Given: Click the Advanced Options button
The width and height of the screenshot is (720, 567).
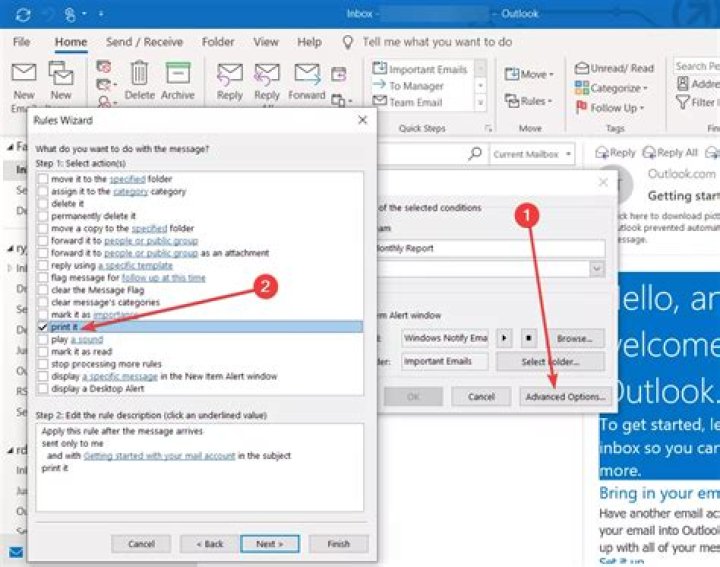Looking at the screenshot, I should tap(564, 396).
